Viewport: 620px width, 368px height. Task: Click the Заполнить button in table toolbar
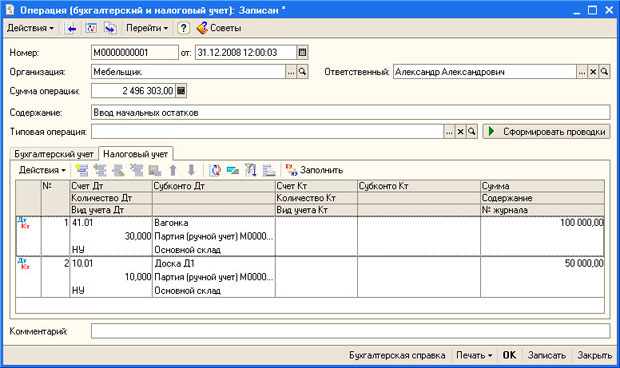314,170
